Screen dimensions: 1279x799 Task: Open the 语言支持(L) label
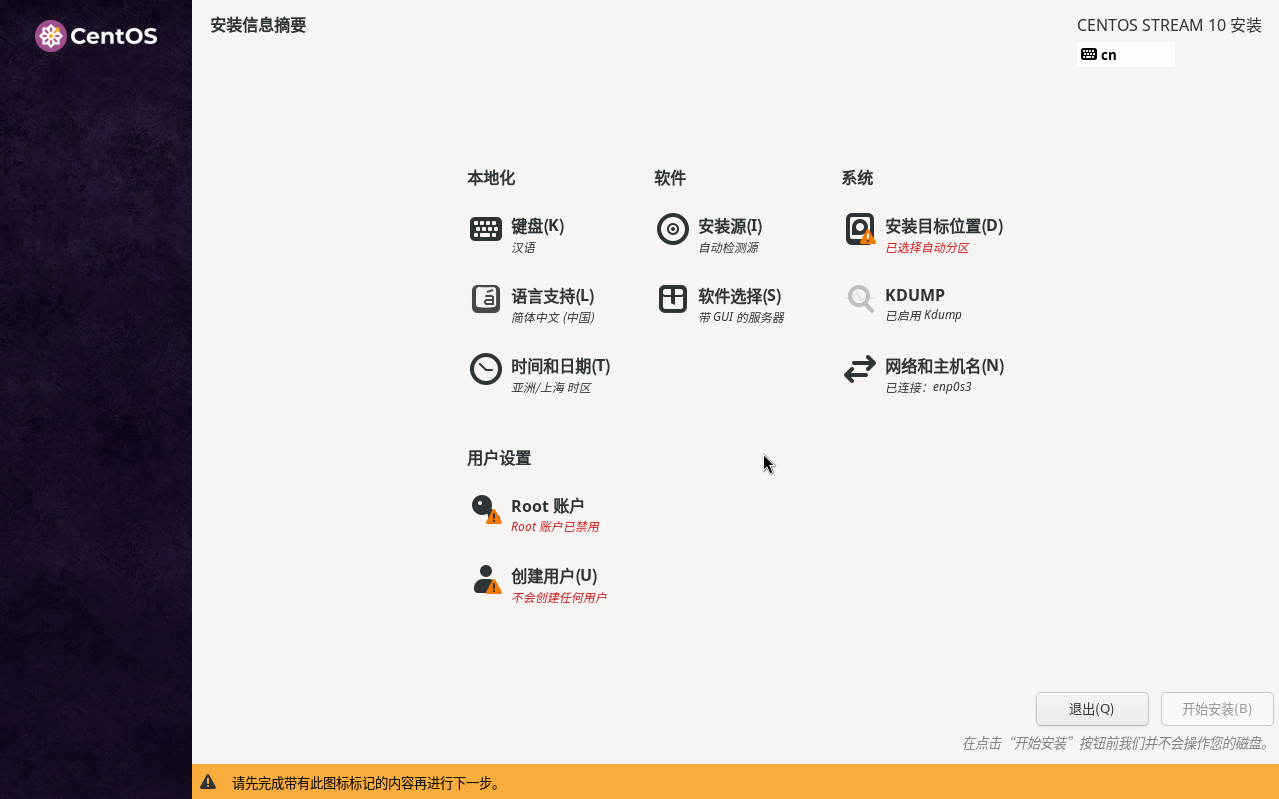(553, 296)
